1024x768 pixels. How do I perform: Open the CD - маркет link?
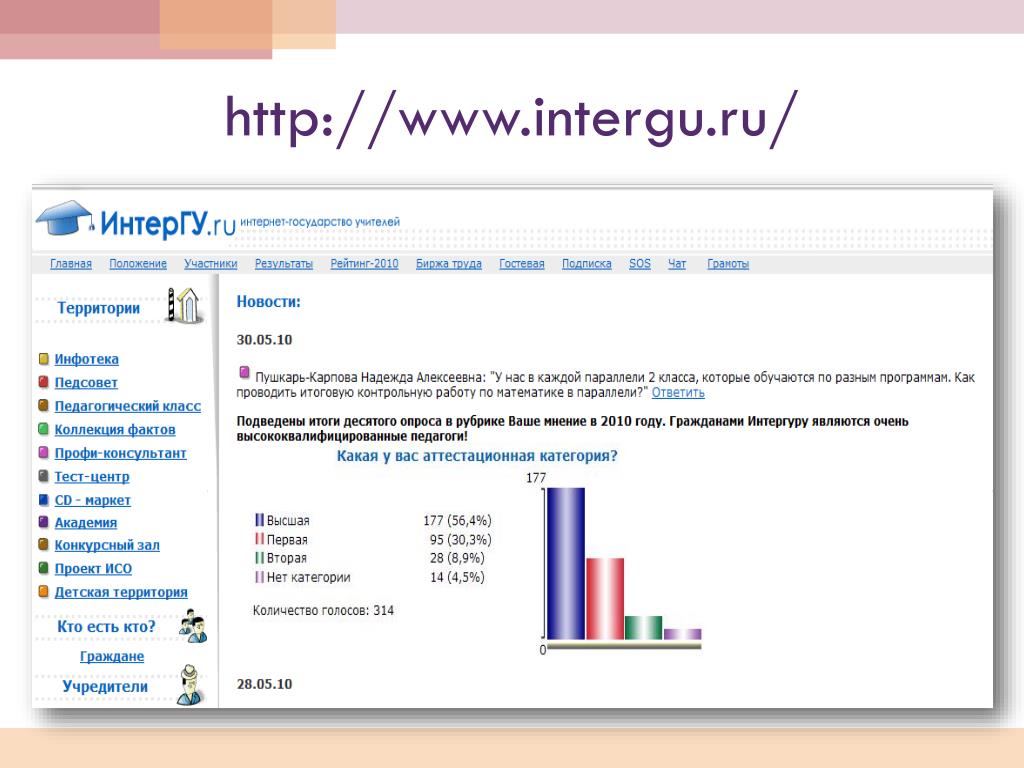(92, 500)
